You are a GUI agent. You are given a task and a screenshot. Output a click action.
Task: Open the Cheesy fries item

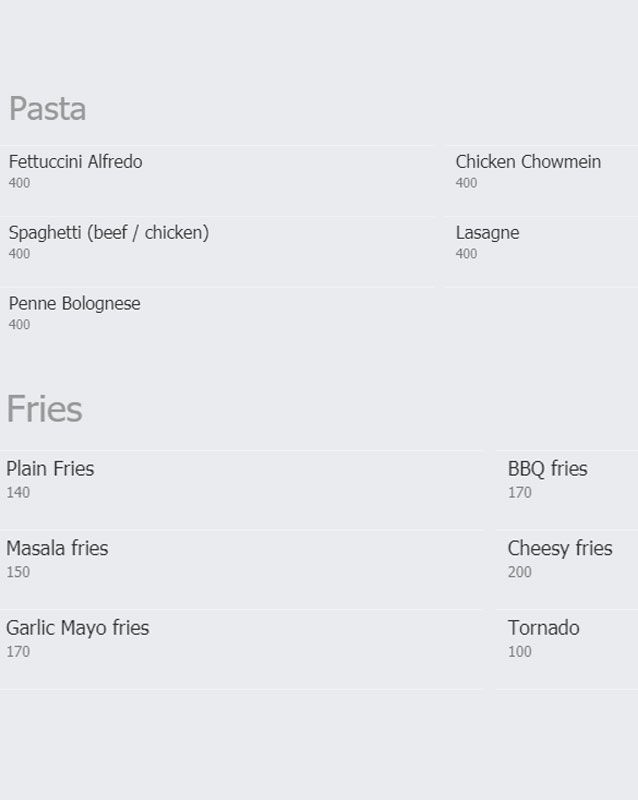(x=559, y=549)
